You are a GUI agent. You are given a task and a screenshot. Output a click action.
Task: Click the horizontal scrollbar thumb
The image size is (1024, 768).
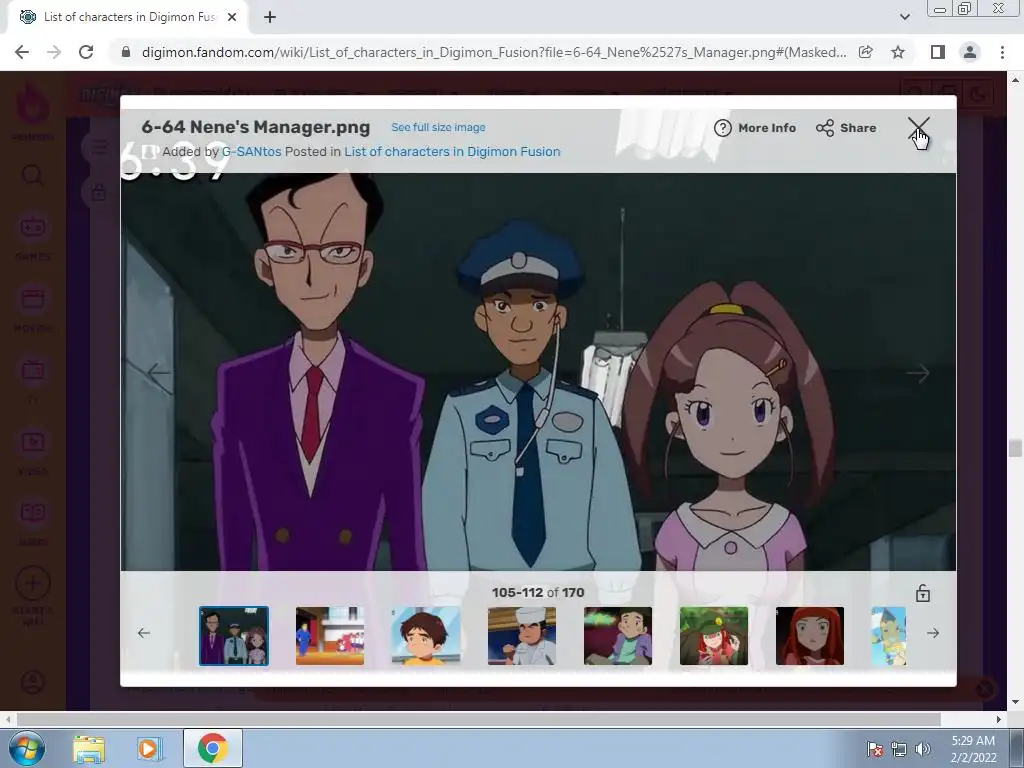[x=478, y=719]
